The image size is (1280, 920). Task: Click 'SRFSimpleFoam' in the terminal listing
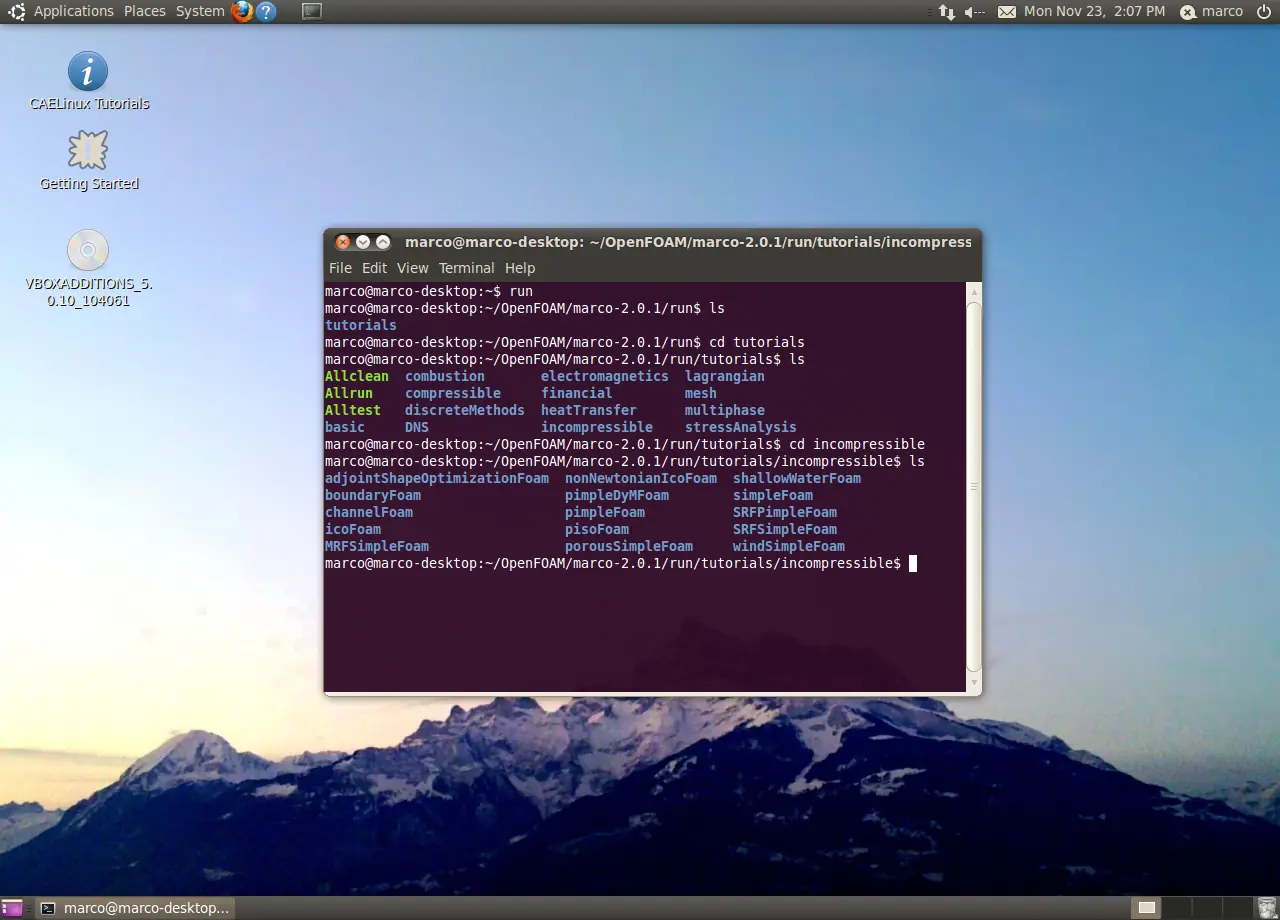click(785, 530)
